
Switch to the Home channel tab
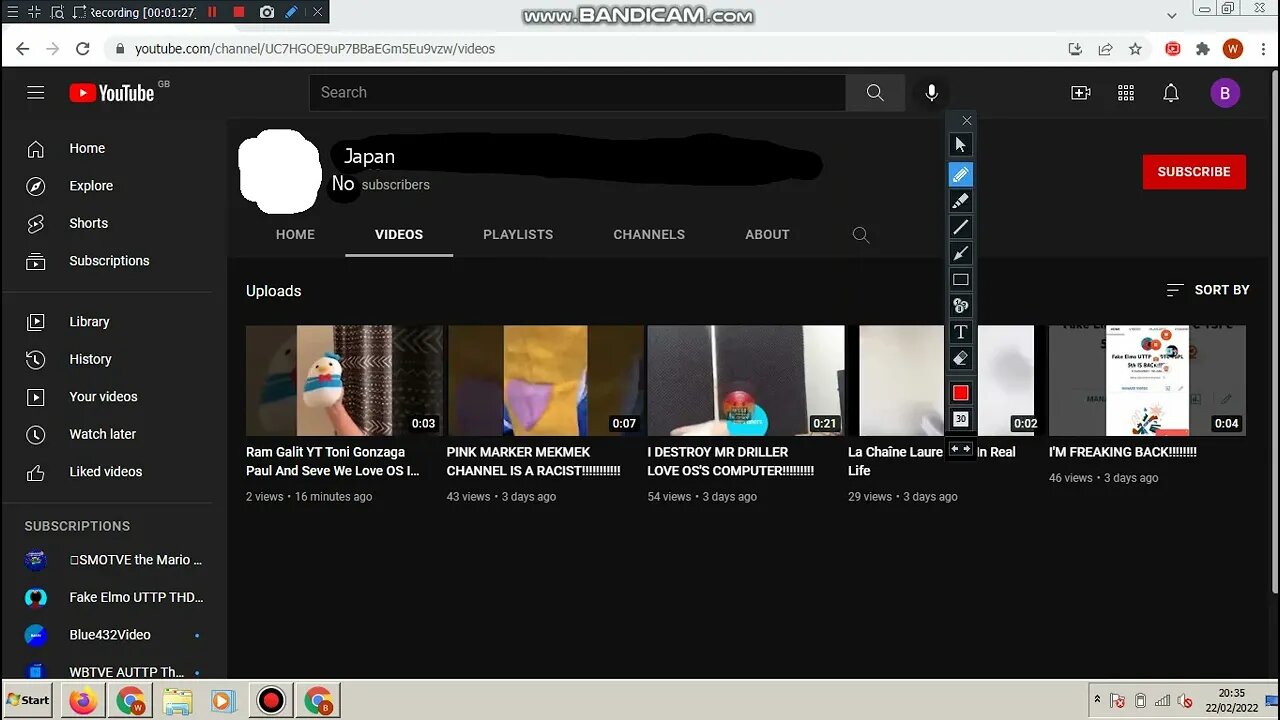coord(295,234)
